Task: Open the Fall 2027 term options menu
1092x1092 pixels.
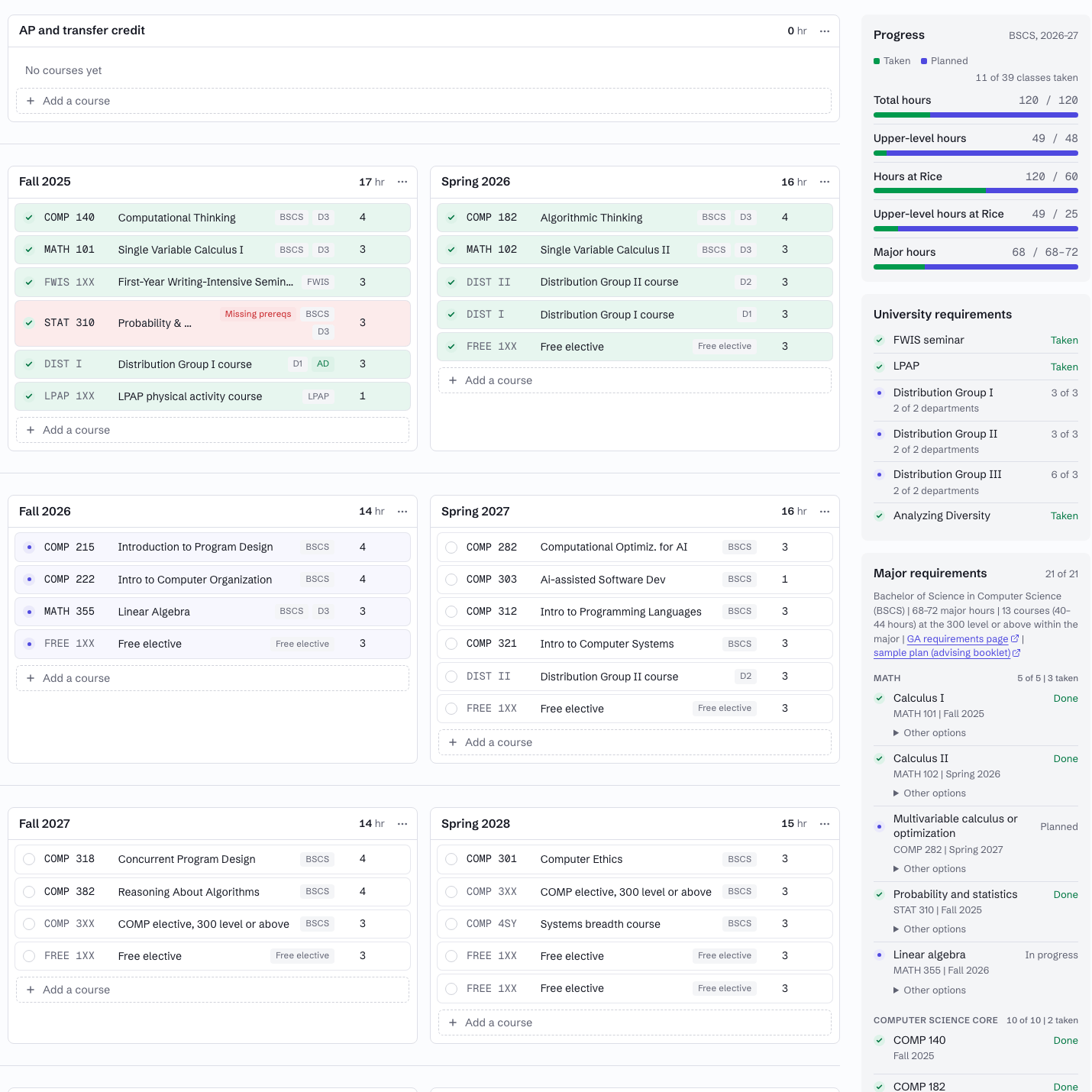Action: (x=402, y=824)
